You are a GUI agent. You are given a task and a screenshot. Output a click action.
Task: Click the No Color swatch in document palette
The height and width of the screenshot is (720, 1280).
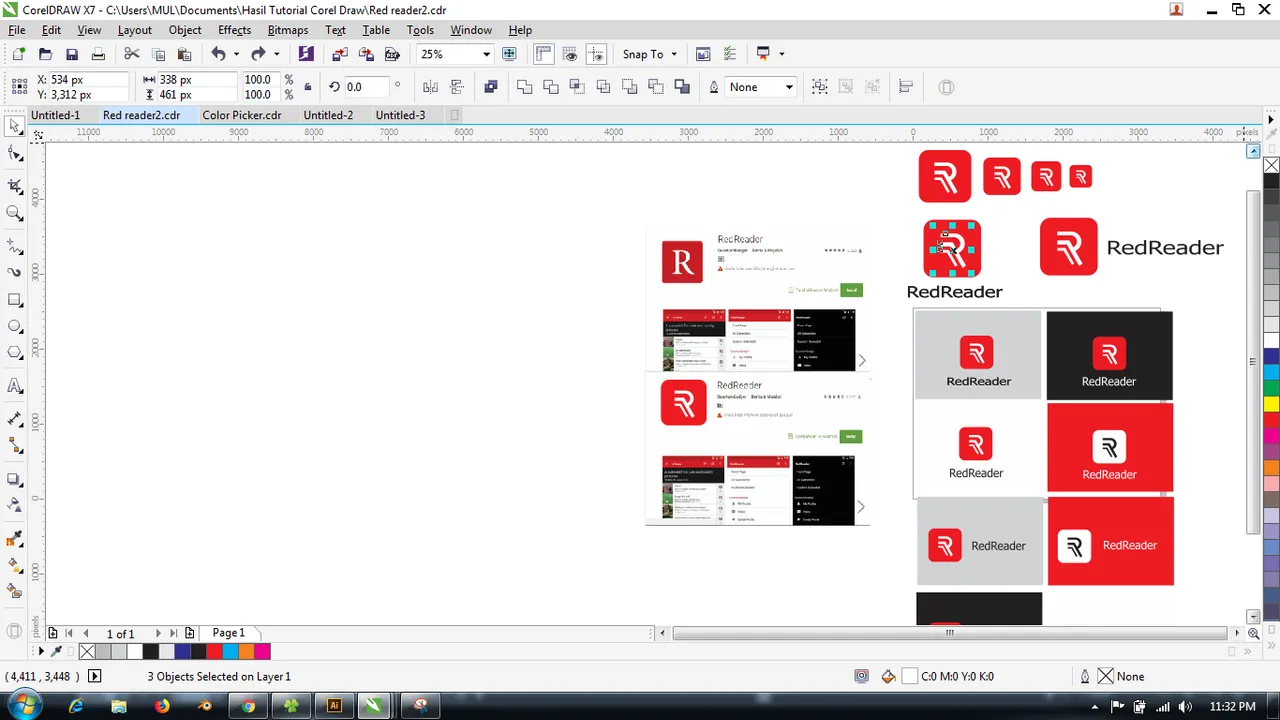pyautogui.click(x=87, y=652)
